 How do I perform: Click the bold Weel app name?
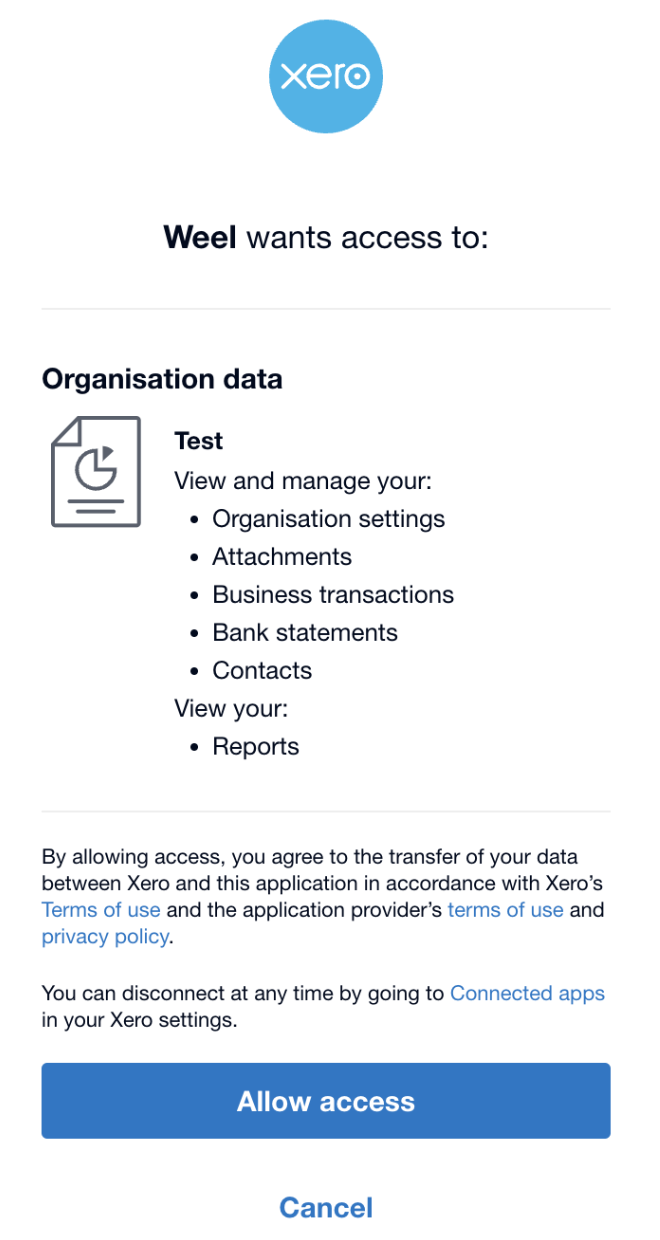[x=200, y=238]
